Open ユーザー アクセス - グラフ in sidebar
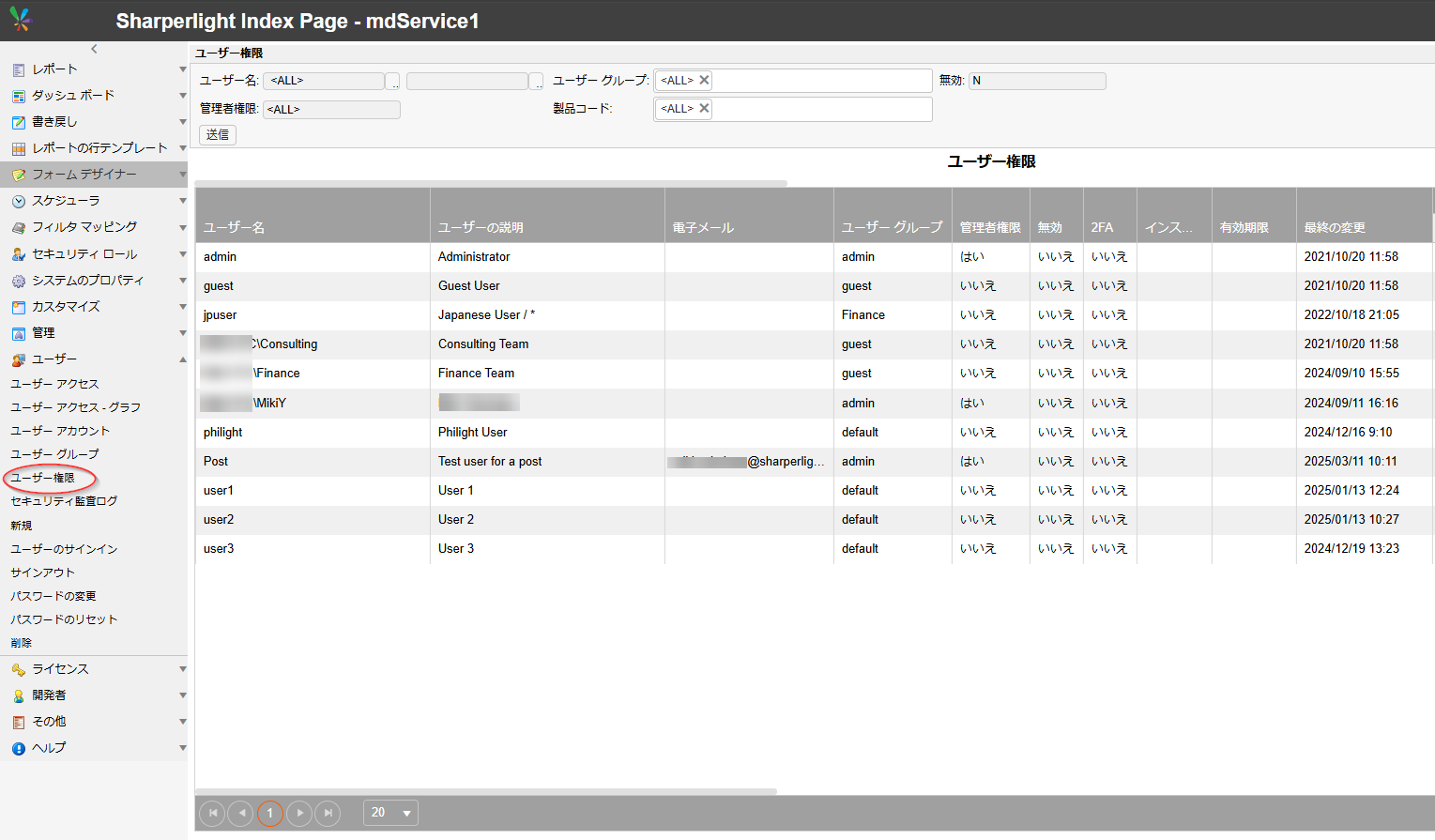This screenshot has height=840, width=1435. point(75,407)
